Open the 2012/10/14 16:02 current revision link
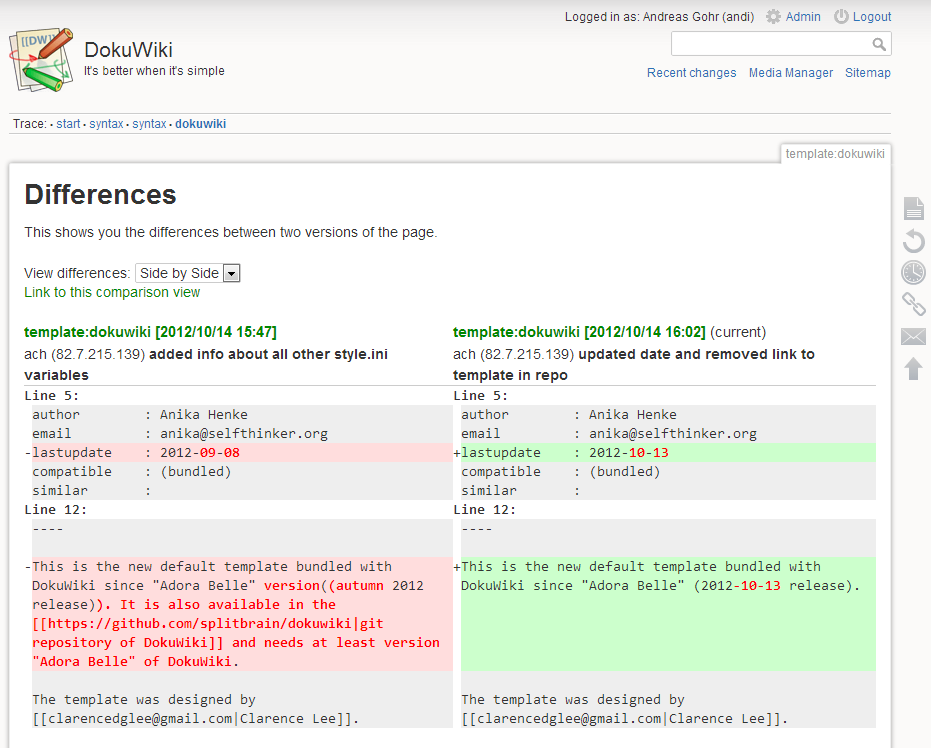 click(579, 332)
